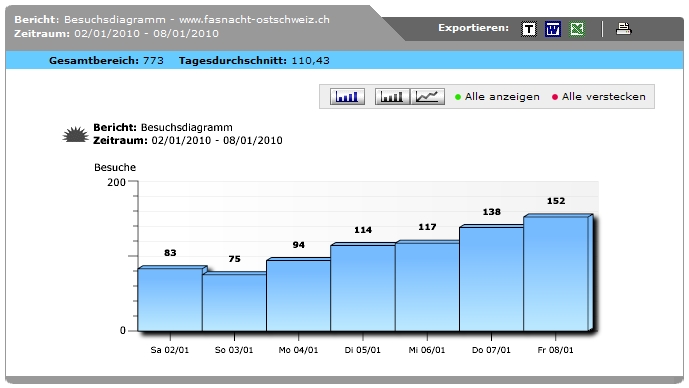Click the value label 152 above bar
Screen dimensions: 689x388
click(x=556, y=201)
